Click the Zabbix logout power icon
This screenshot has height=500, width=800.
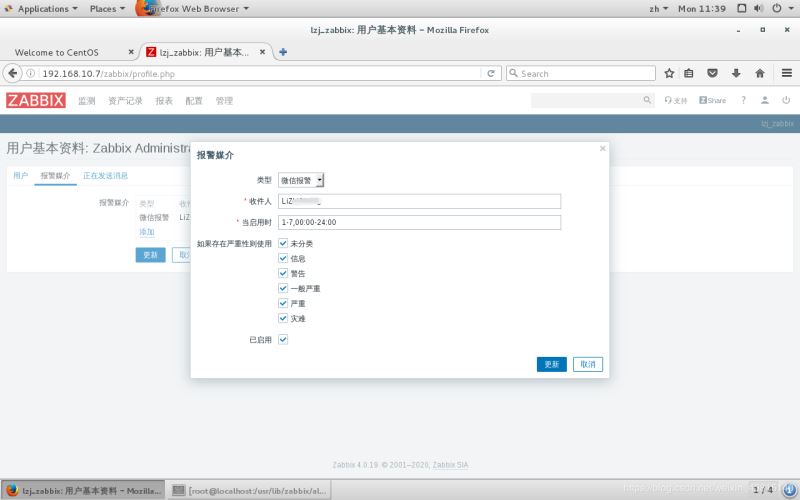click(786, 101)
